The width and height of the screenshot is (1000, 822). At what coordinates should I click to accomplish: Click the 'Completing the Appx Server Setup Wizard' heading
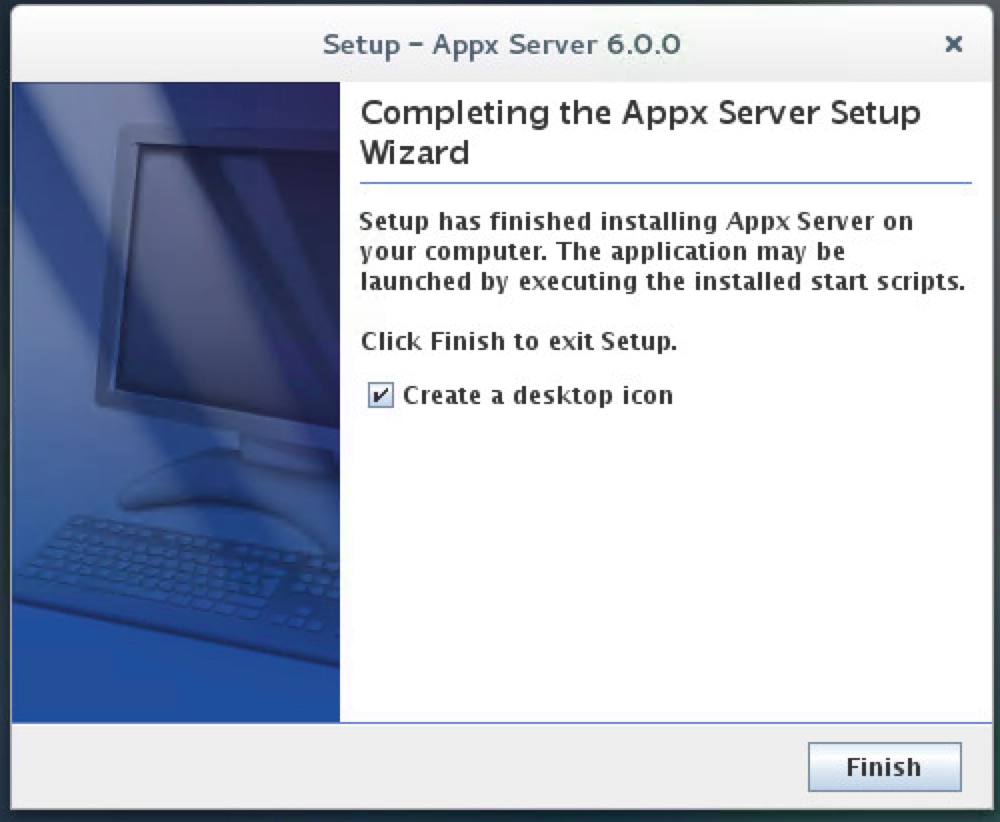640,132
